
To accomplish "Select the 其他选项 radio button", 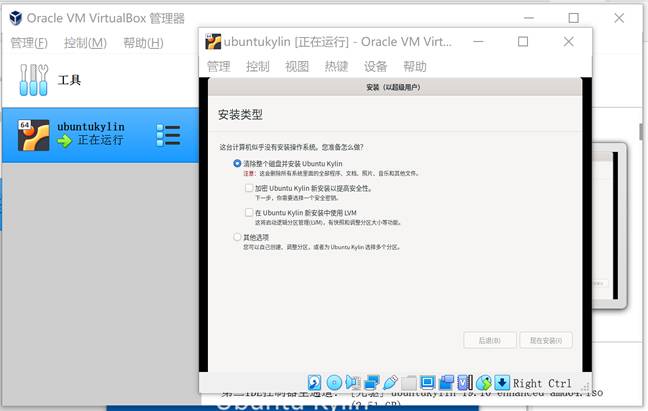I will tap(237, 237).
